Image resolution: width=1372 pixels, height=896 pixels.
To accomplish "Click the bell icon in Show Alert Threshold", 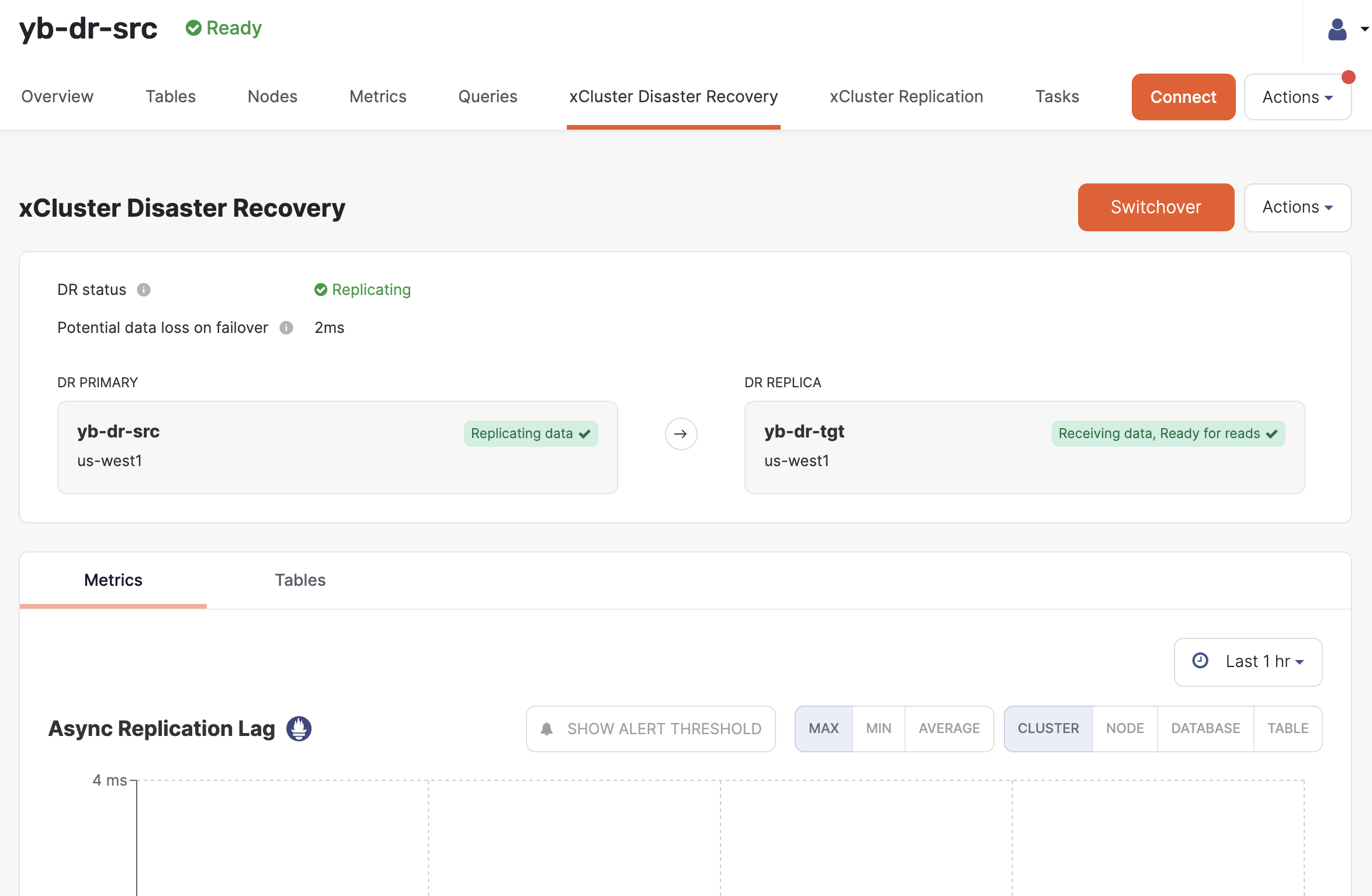I will [x=546, y=728].
